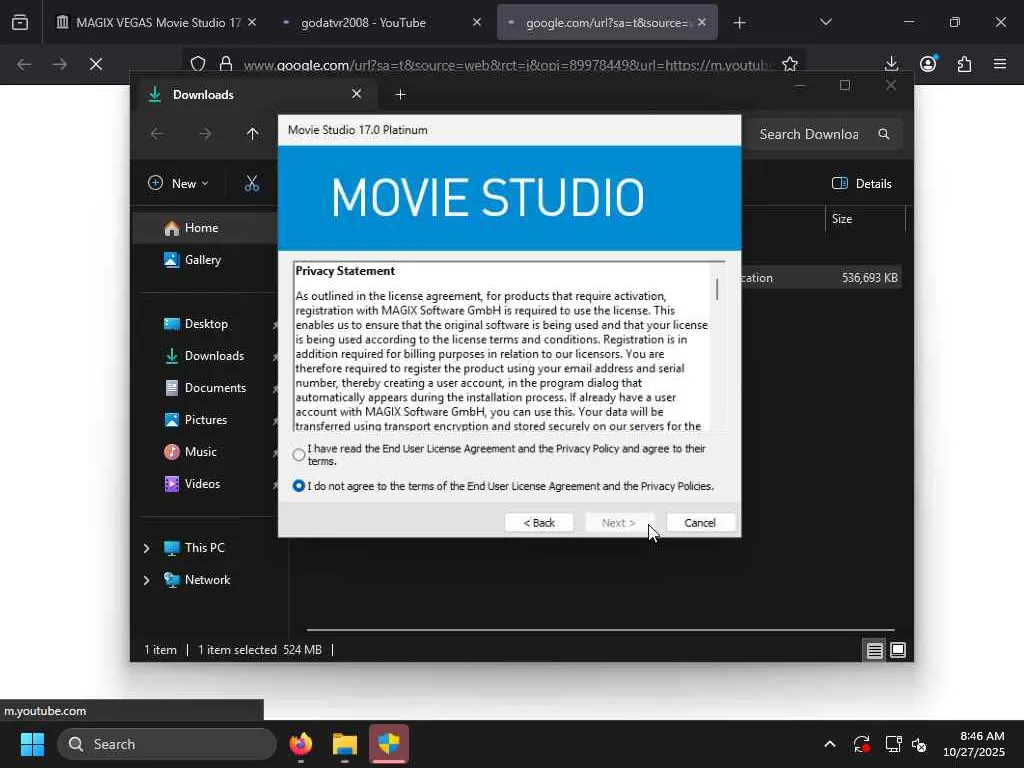Click the site padlock icon
The height and width of the screenshot is (768, 1024).
point(226,64)
